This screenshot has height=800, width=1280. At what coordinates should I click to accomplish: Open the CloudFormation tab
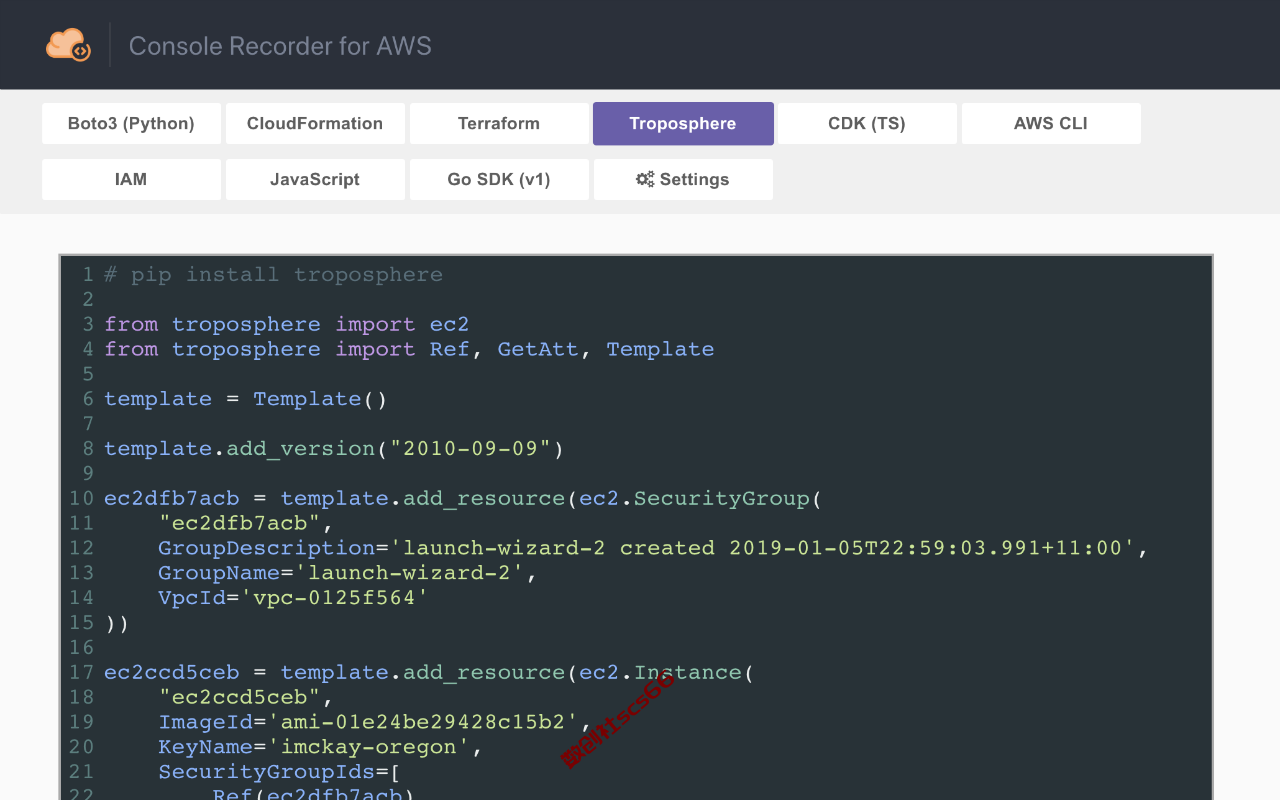(315, 124)
